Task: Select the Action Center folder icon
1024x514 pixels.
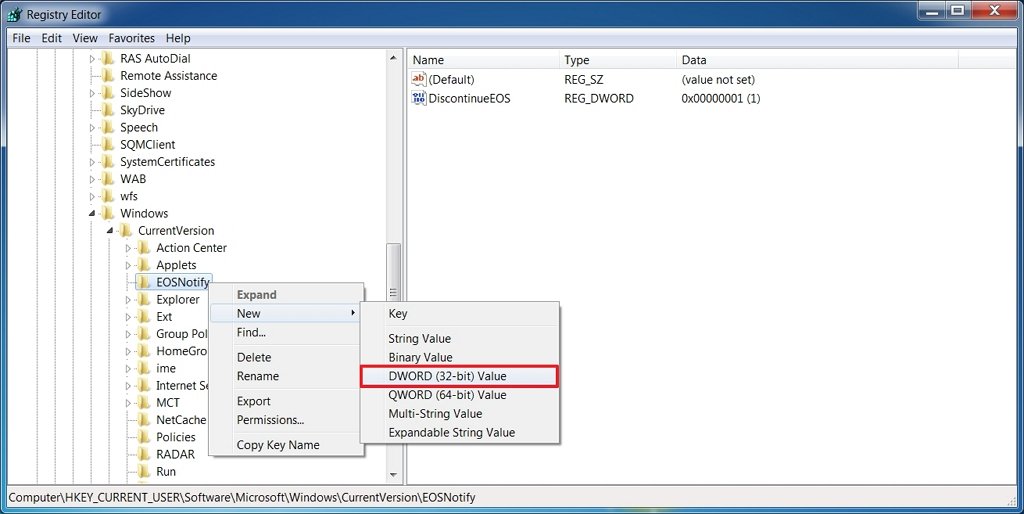Action: tap(144, 248)
